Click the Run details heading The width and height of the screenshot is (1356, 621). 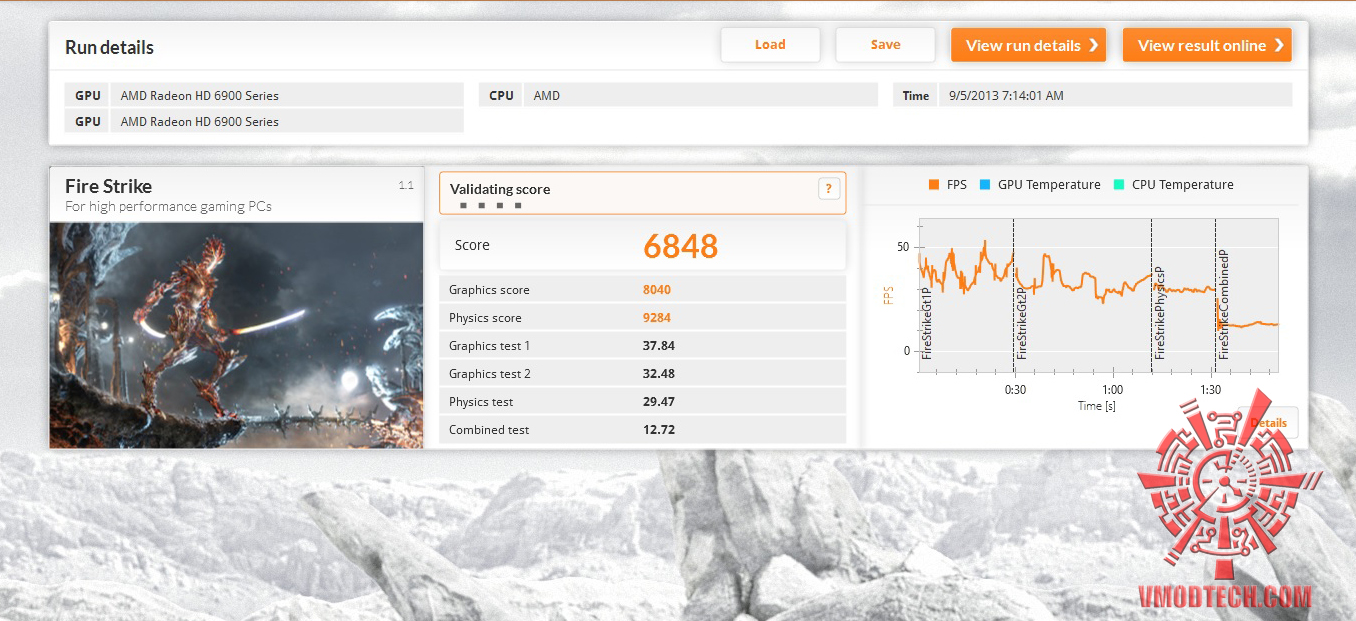[109, 48]
